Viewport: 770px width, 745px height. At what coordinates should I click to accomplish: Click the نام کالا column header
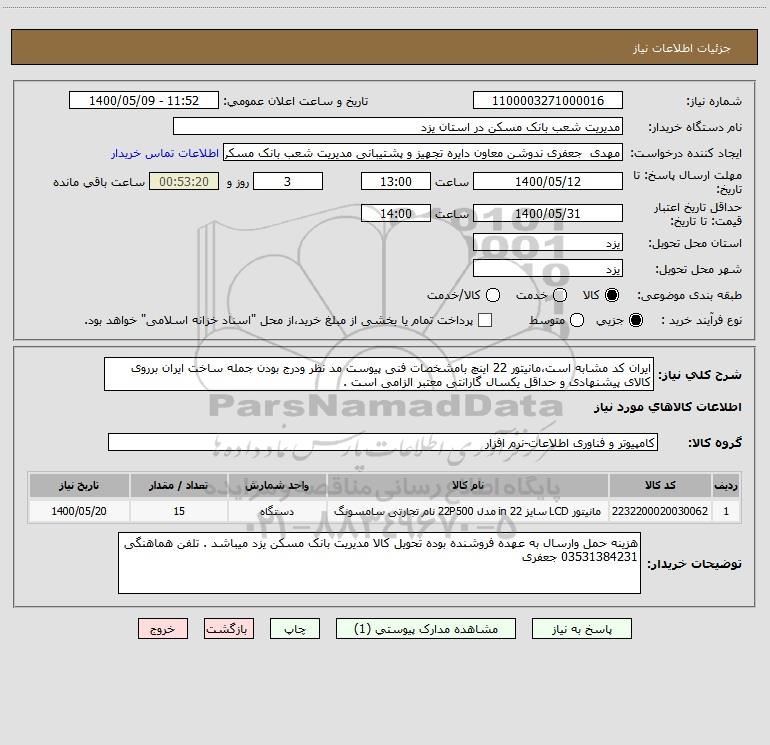[x=468, y=485]
